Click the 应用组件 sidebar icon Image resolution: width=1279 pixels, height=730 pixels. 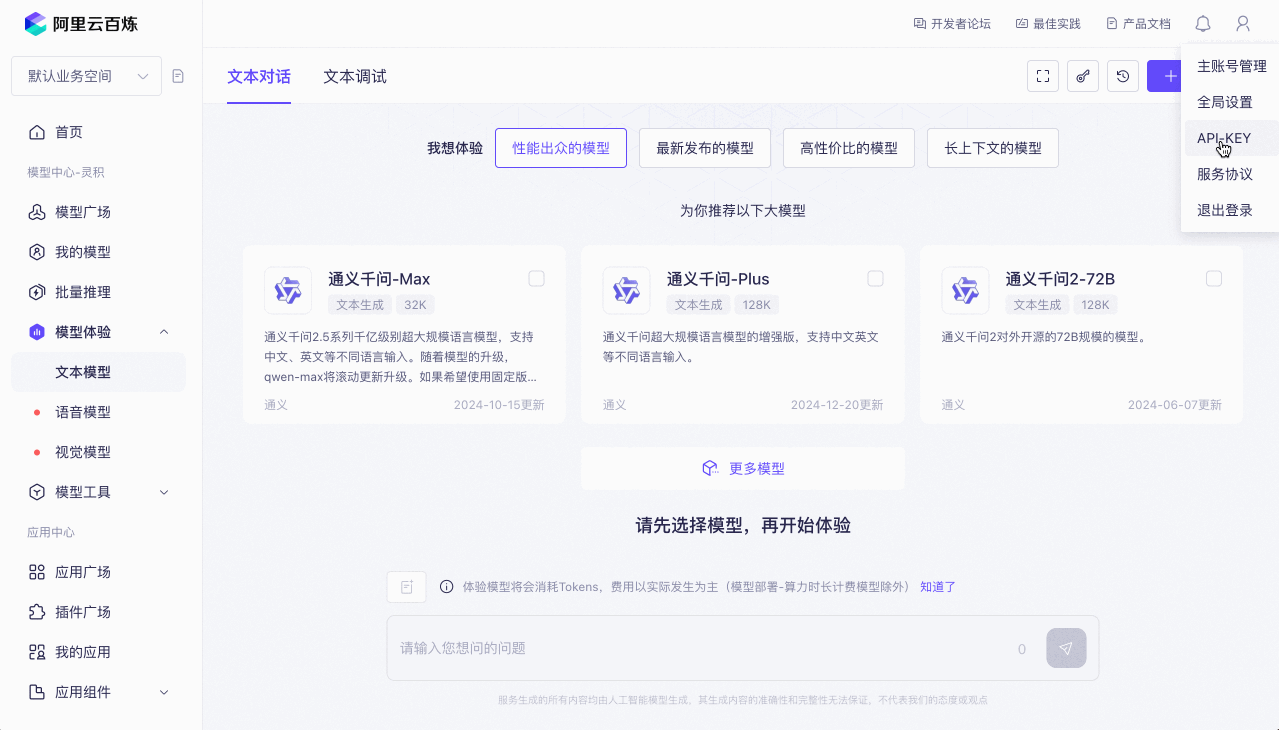click(x=37, y=692)
